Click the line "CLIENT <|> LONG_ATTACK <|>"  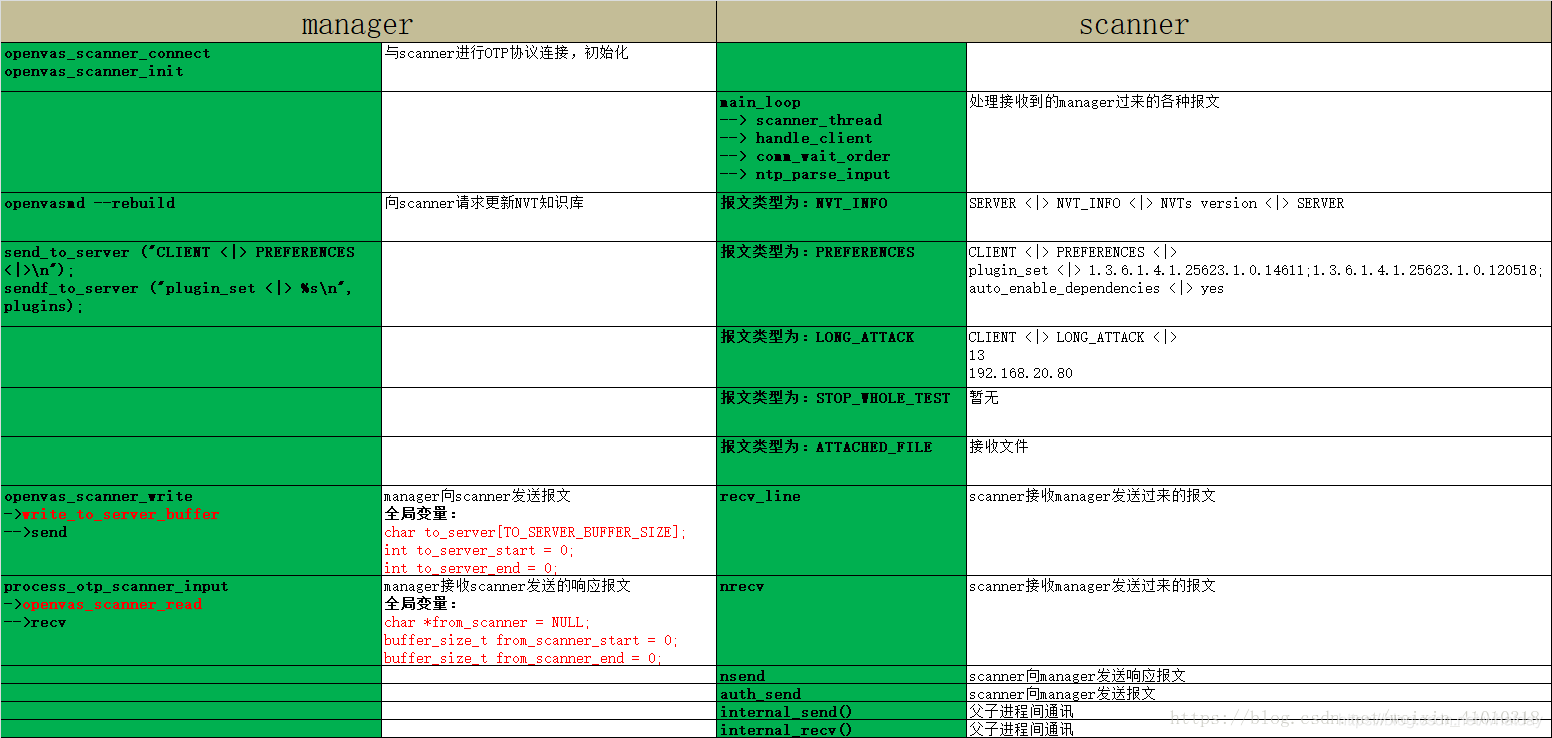click(1073, 337)
